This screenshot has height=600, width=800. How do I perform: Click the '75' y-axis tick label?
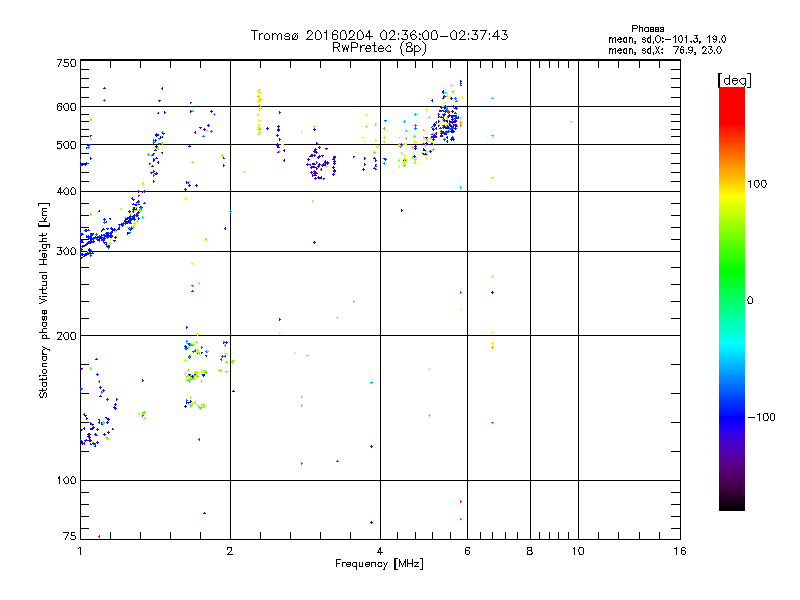[69, 536]
